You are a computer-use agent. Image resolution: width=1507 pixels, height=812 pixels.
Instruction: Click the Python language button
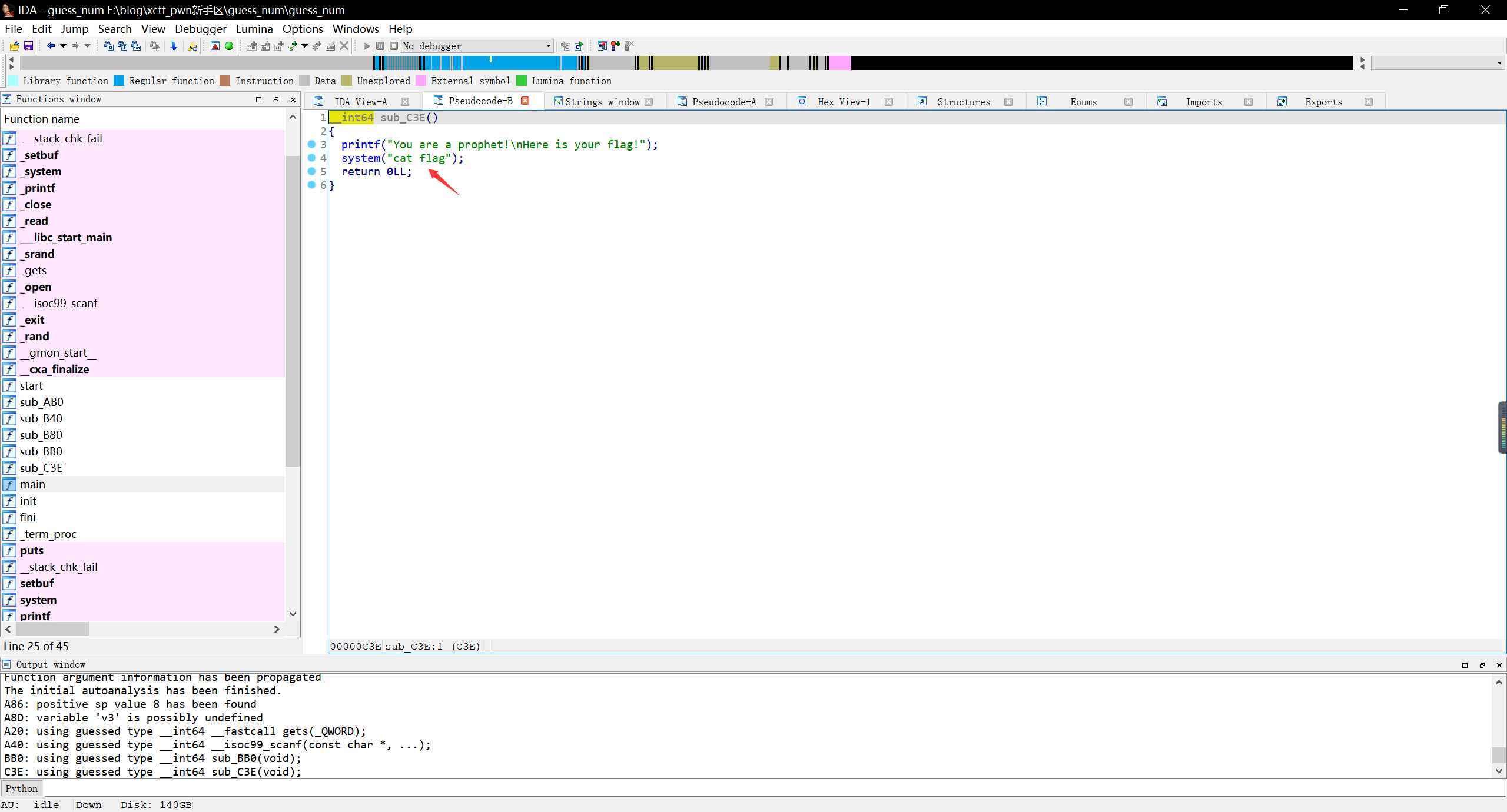click(x=22, y=788)
